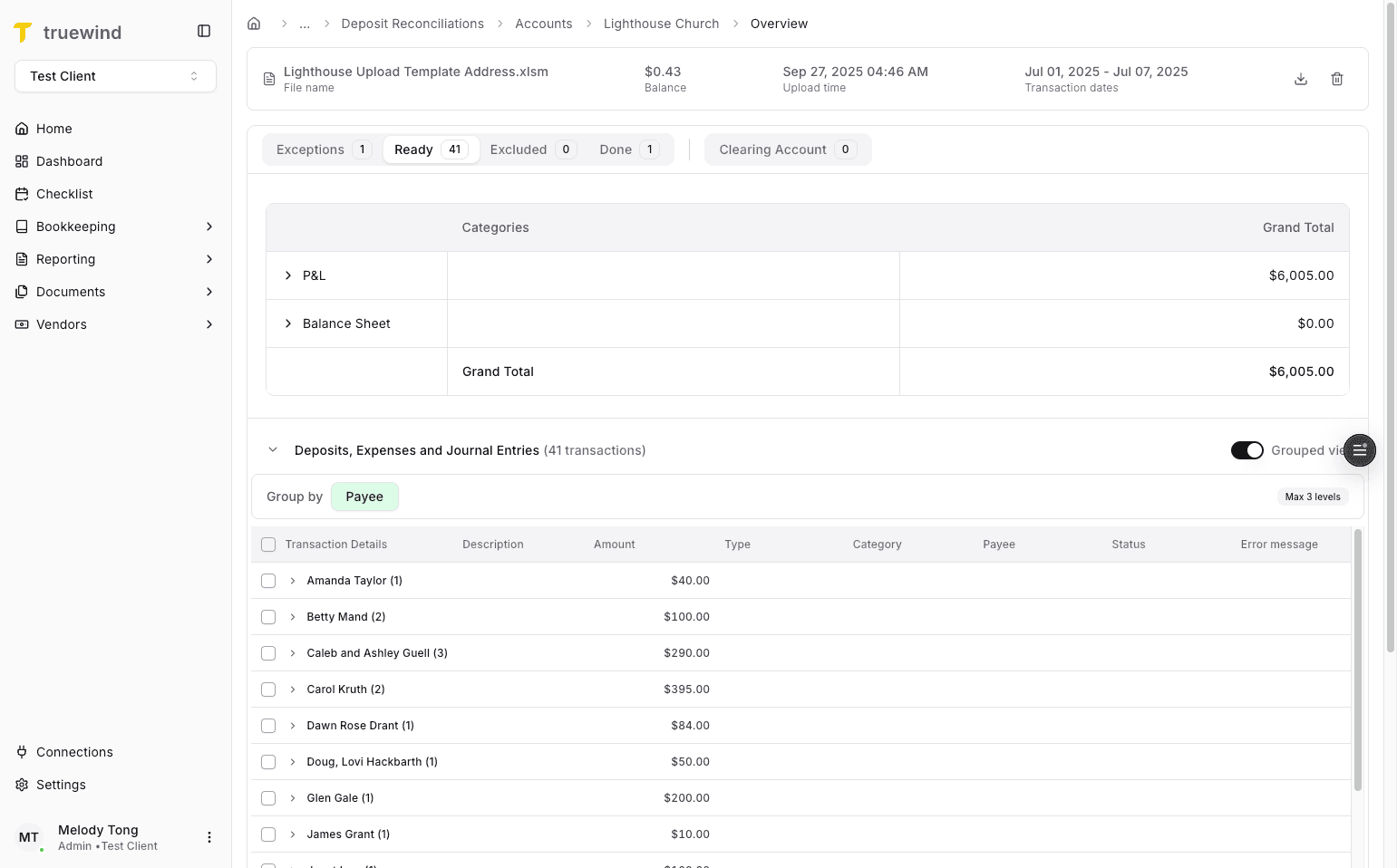
Task: Open the Checklist from the sidebar
Action: point(63,194)
